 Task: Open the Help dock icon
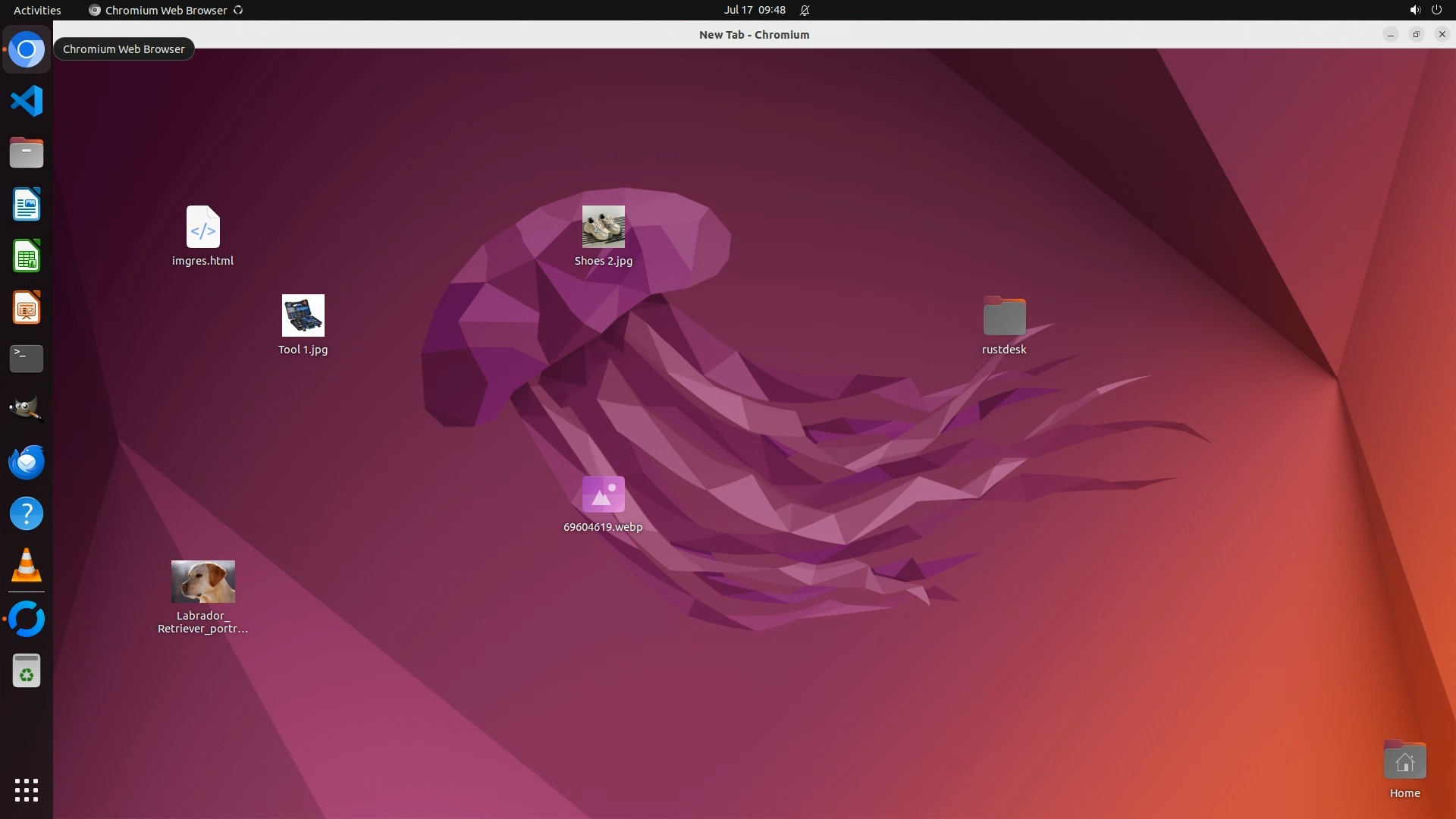27,514
